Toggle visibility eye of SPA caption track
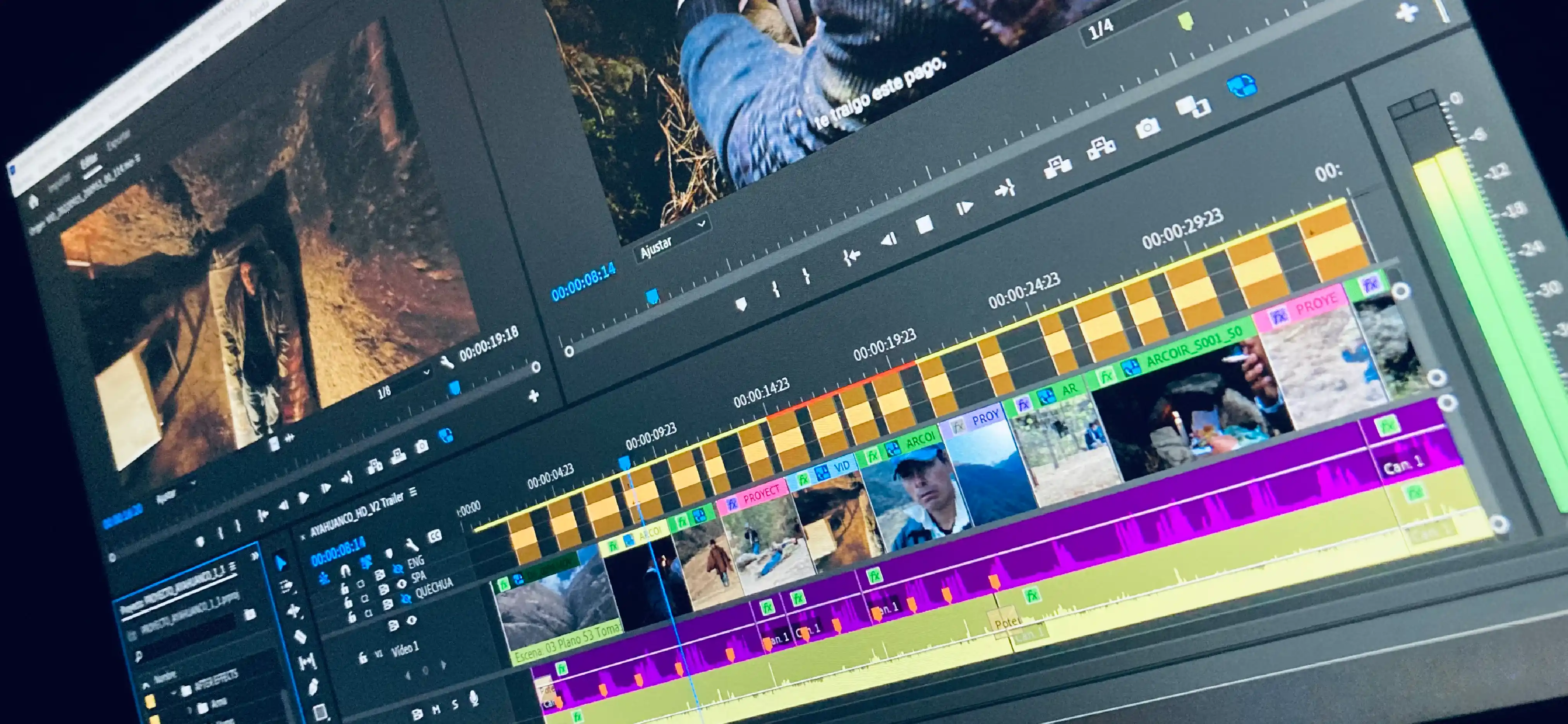This screenshot has width=1568, height=724. click(402, 584)
